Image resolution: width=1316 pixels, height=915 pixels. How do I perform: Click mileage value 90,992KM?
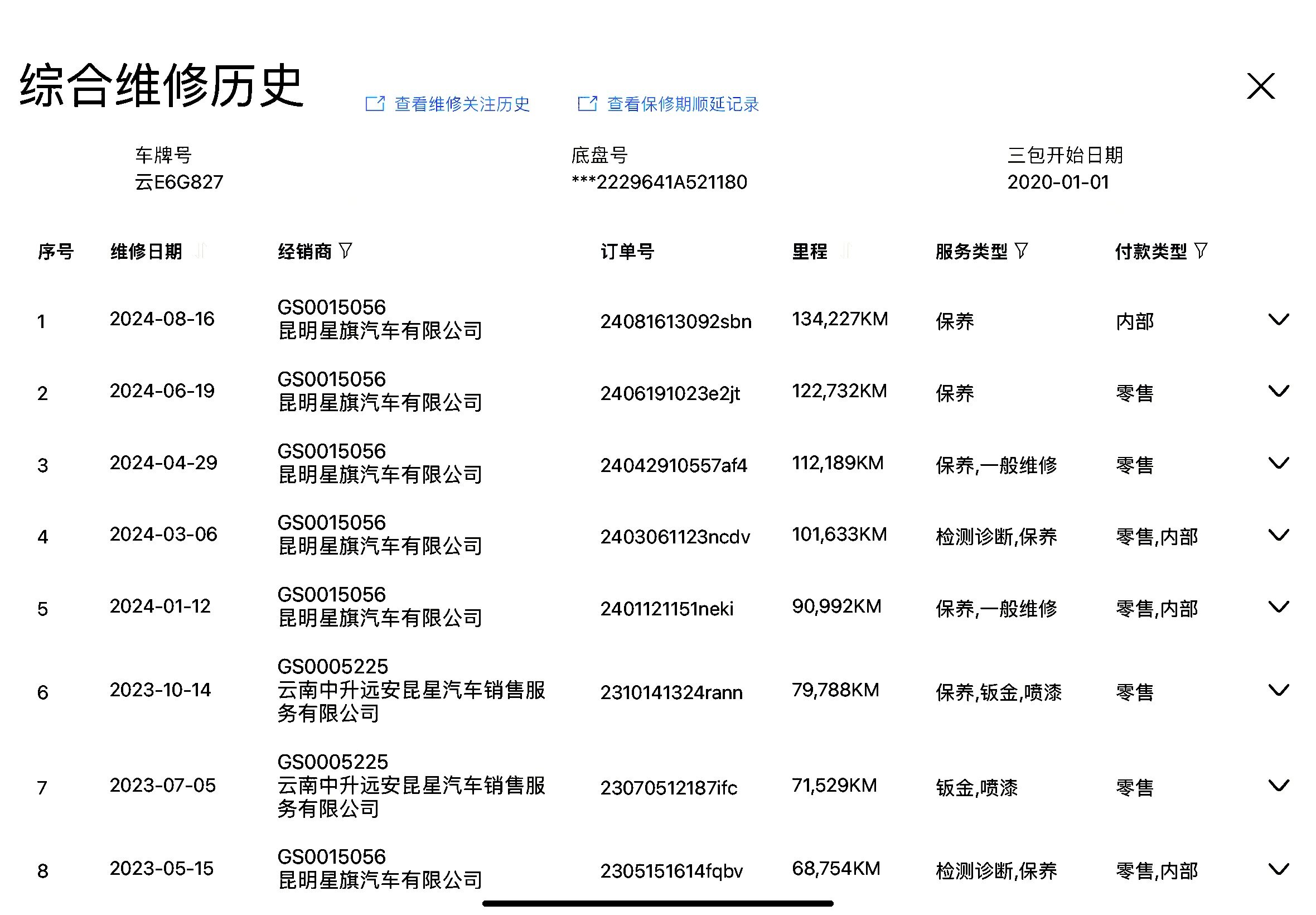point(836,606)
